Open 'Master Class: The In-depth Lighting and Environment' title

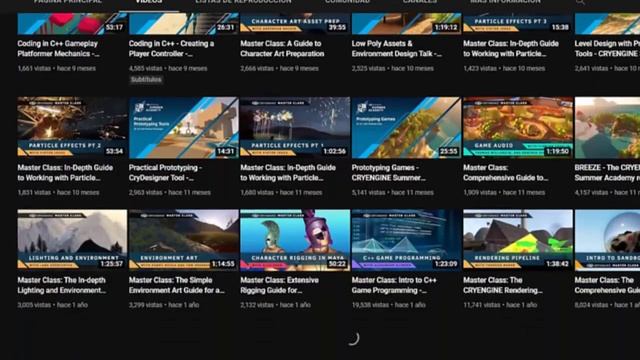pos(62,285)
